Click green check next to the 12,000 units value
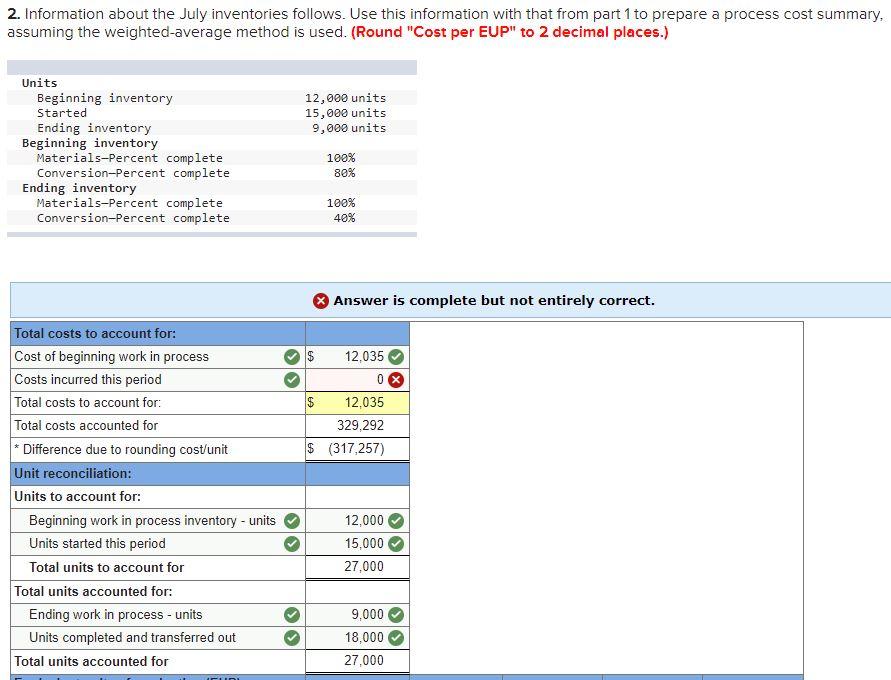Screen dimensions: 891x680 tap(396, 520)
